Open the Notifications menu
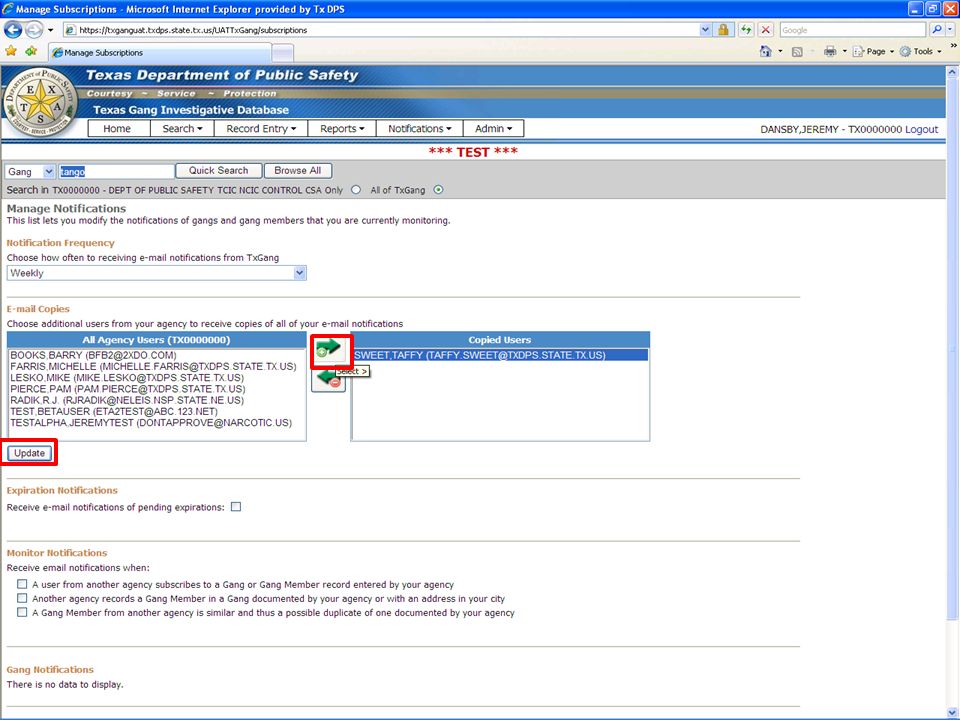Viewport: 960px width, 720px height. tap(419, 129)
